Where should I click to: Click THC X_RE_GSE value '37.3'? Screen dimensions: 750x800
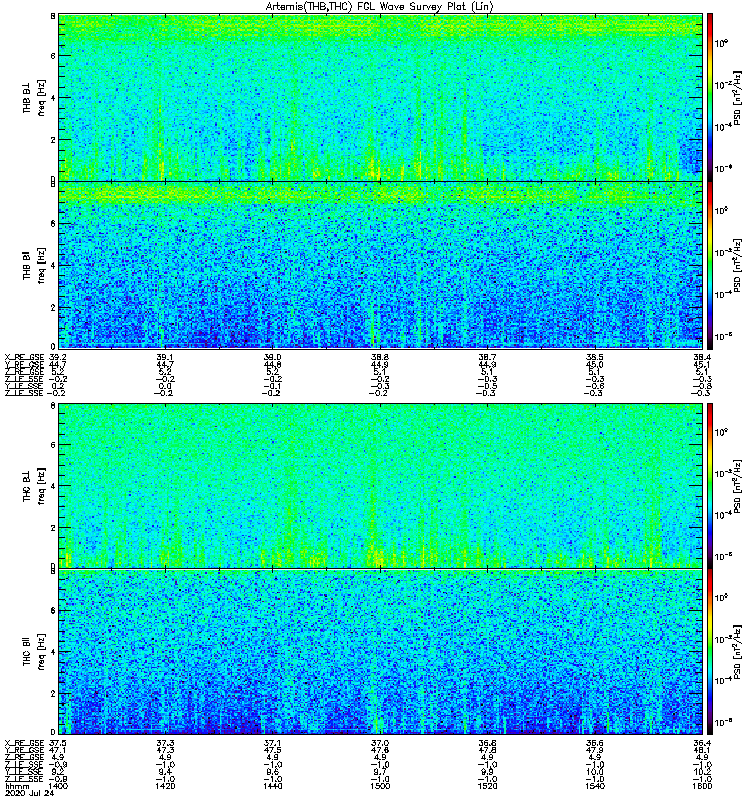(x=165, y=743)
